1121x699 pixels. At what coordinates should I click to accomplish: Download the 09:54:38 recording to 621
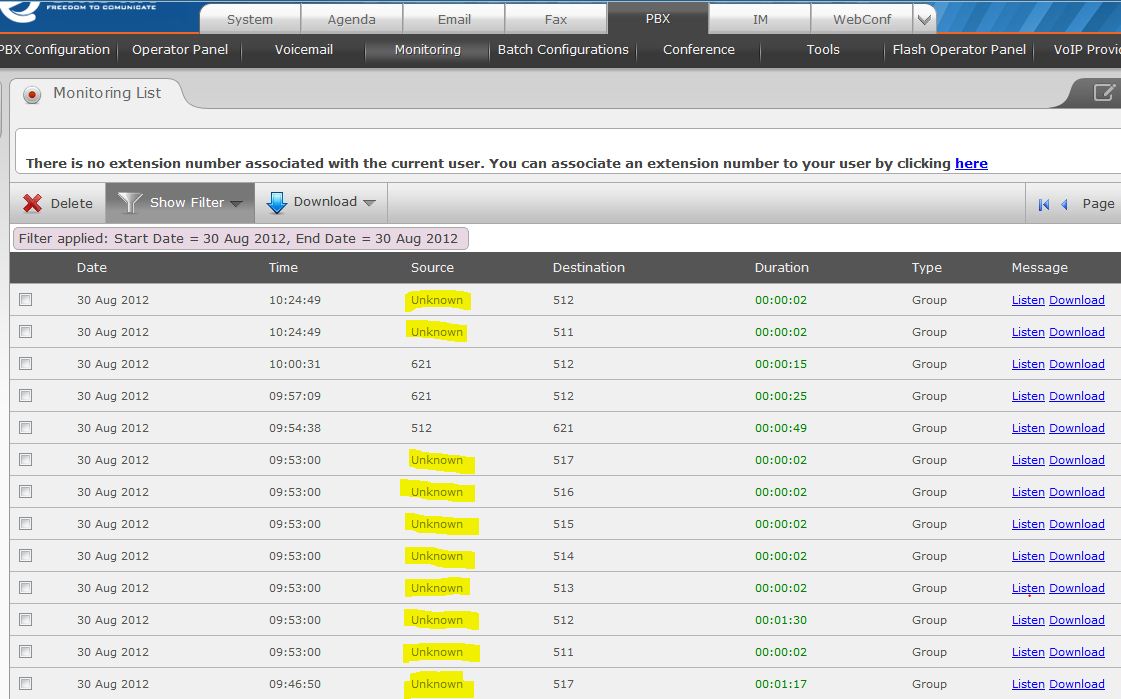1076,428
